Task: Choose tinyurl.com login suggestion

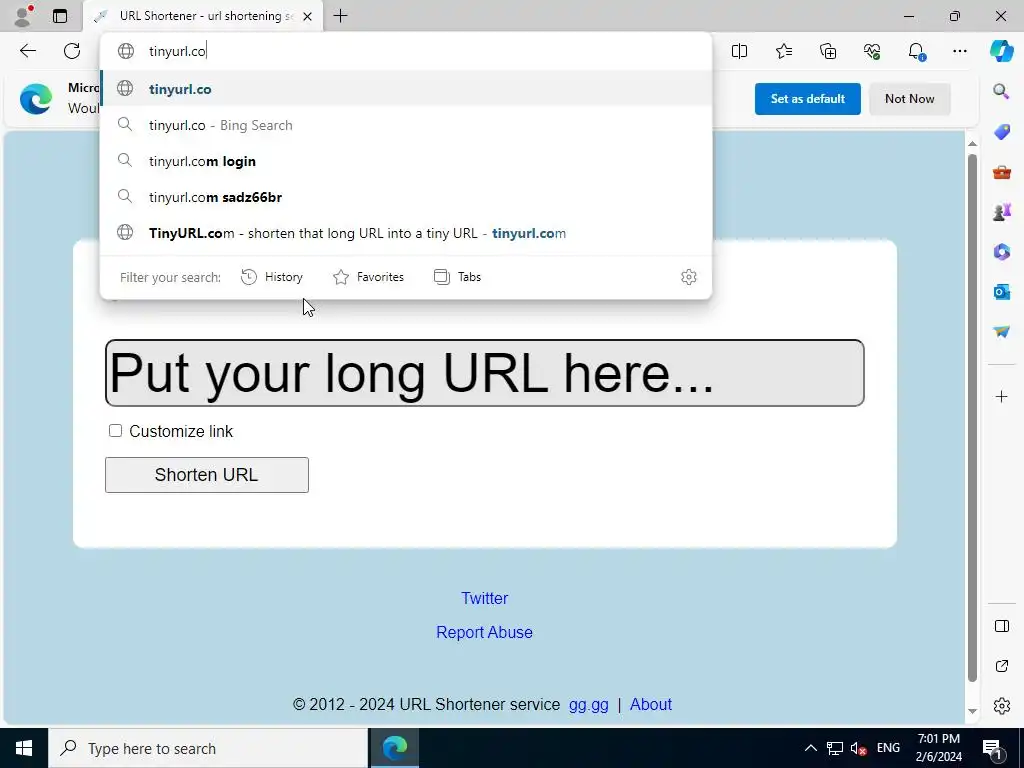Action: [x=406, y=161]
